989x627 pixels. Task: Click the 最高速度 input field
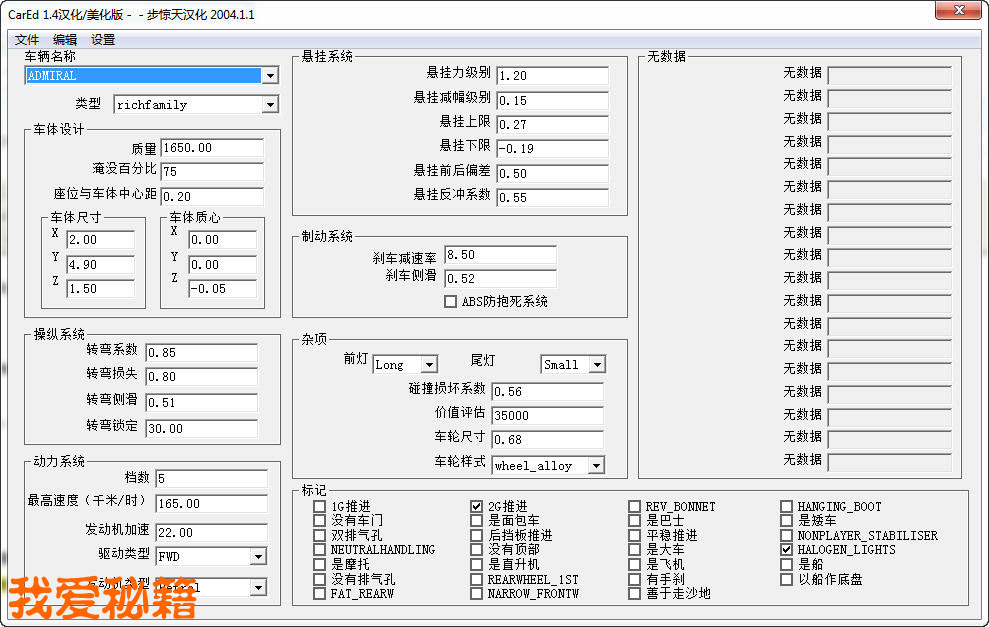tap(211, 504)
